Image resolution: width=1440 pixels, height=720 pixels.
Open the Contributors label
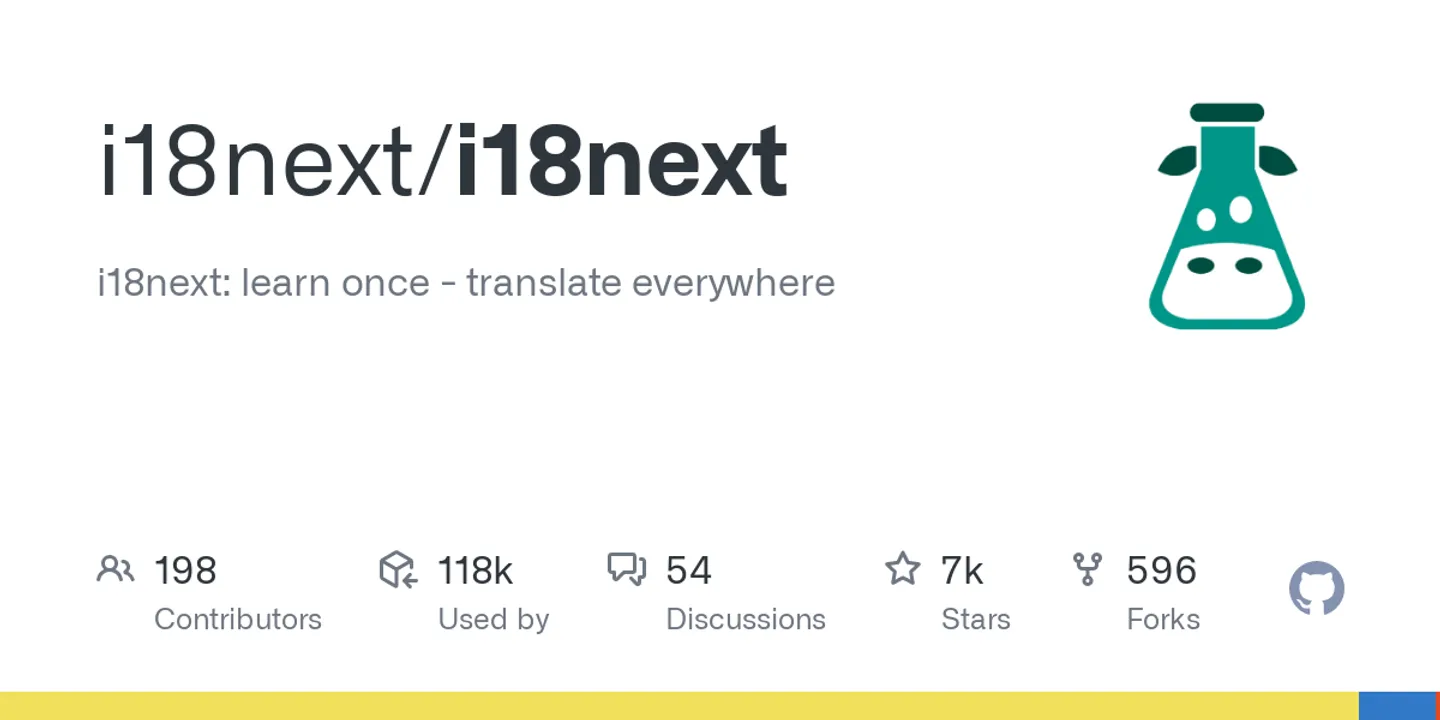pos(238,620)
